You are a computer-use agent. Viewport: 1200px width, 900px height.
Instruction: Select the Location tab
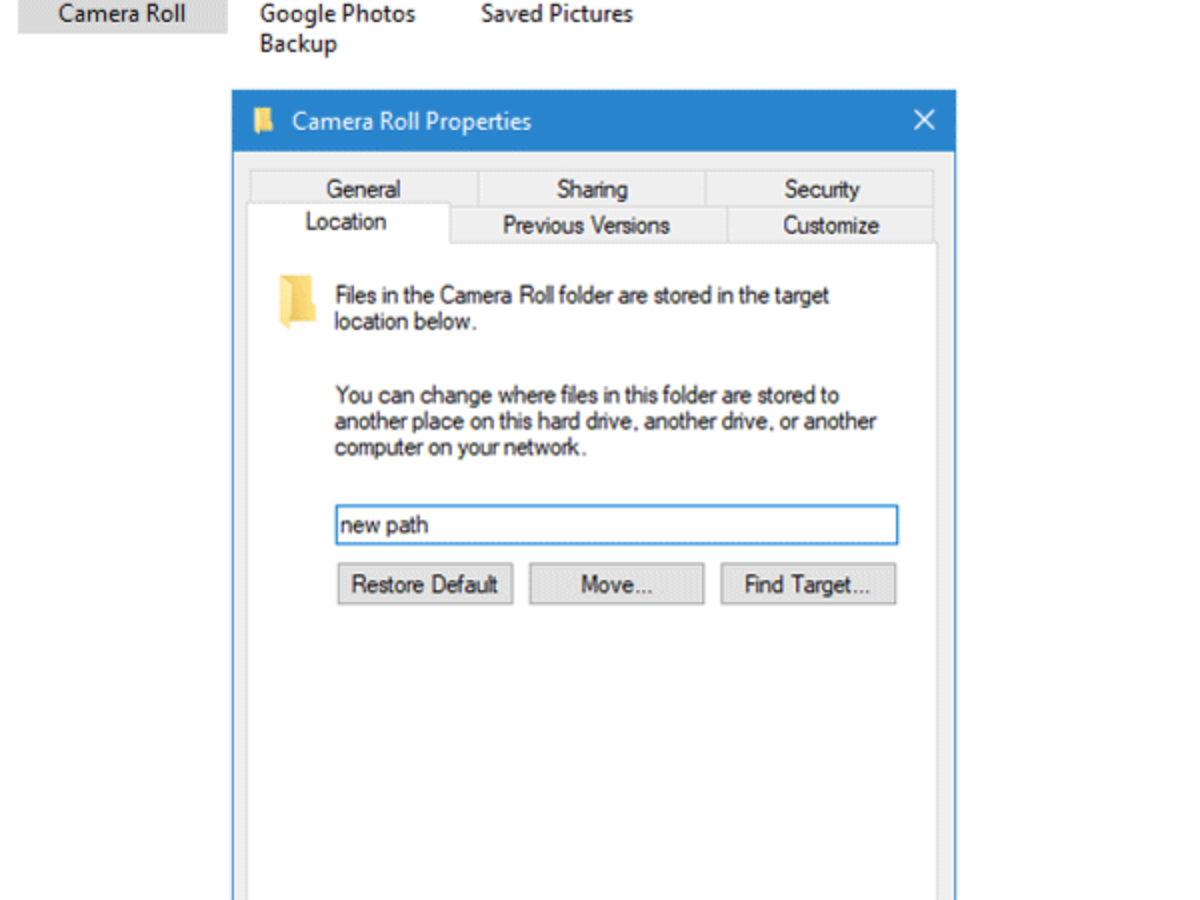346,222
